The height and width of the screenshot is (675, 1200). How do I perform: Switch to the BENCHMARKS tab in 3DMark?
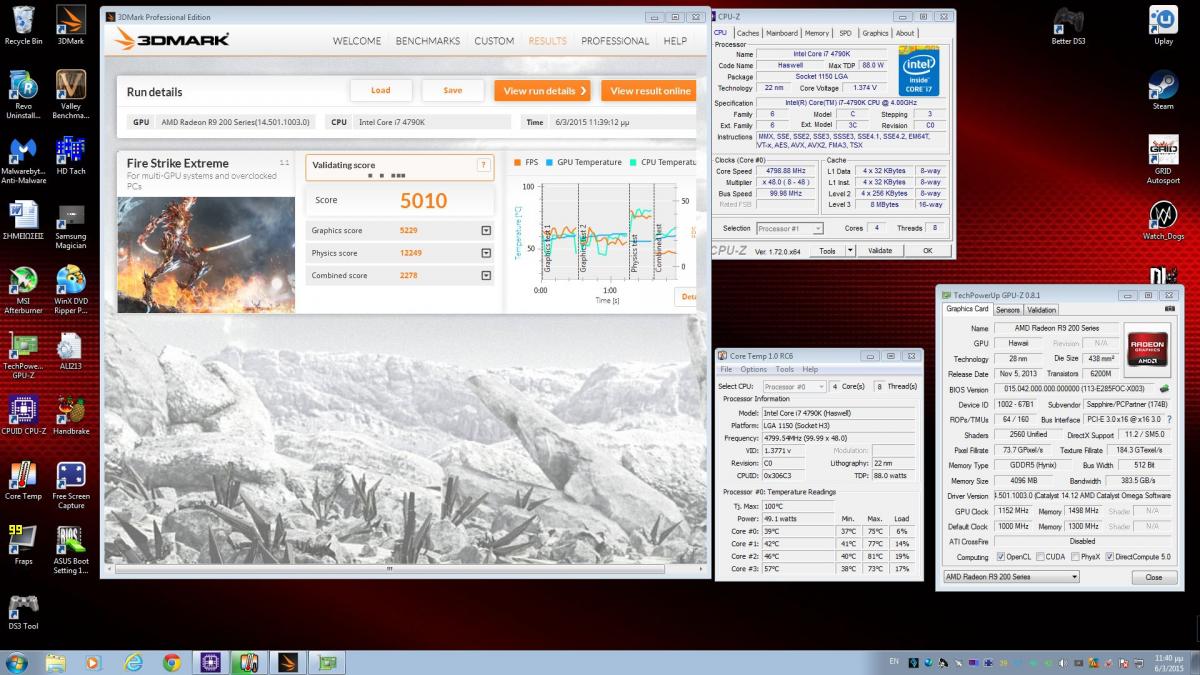(x=428, y=41)
